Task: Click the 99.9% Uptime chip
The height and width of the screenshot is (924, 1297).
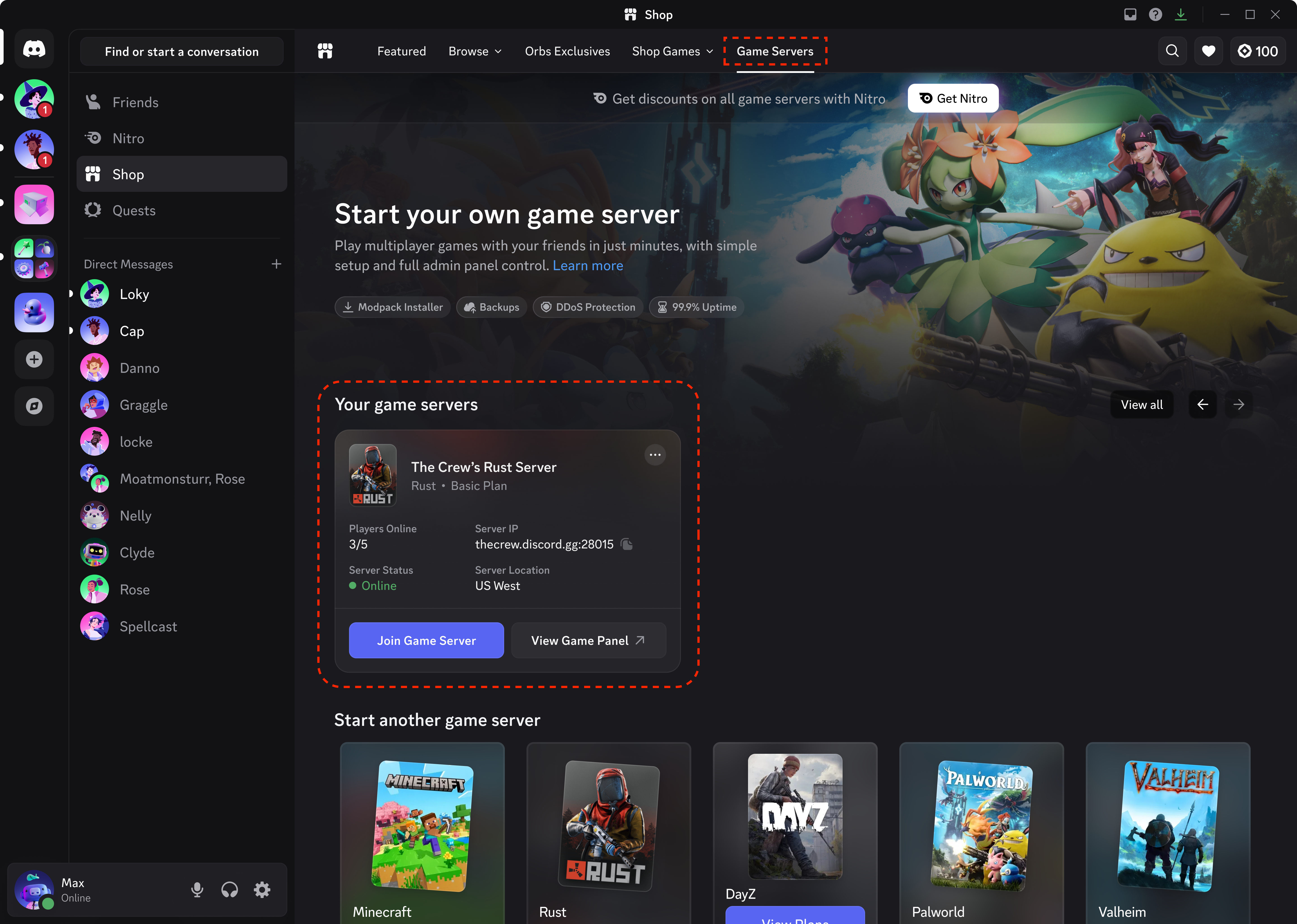Action: coord(697,307)
